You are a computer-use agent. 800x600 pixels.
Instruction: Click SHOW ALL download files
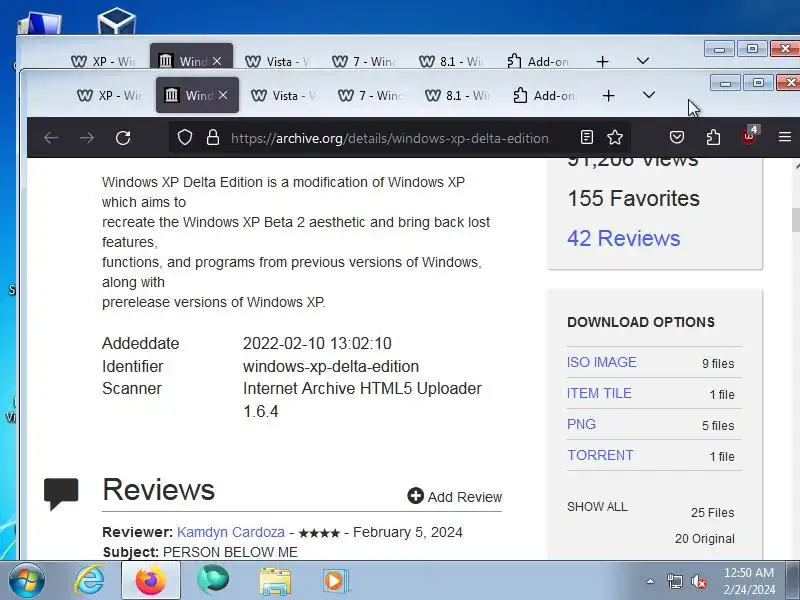point(597,507)
